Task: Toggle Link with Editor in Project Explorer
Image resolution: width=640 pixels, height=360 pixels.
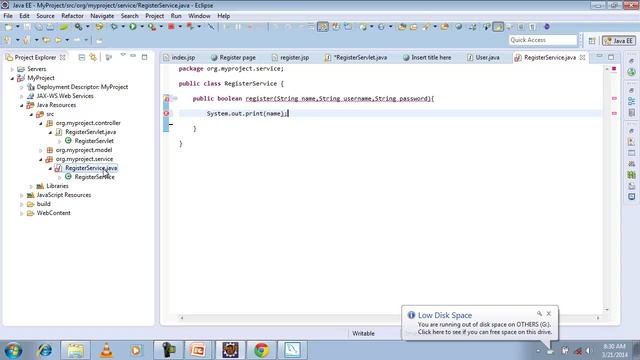Action: coord(93,58)
